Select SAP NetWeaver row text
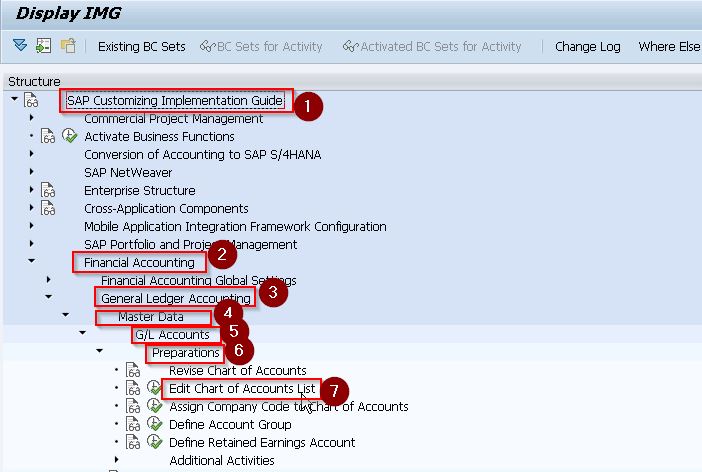 (128, 172)
